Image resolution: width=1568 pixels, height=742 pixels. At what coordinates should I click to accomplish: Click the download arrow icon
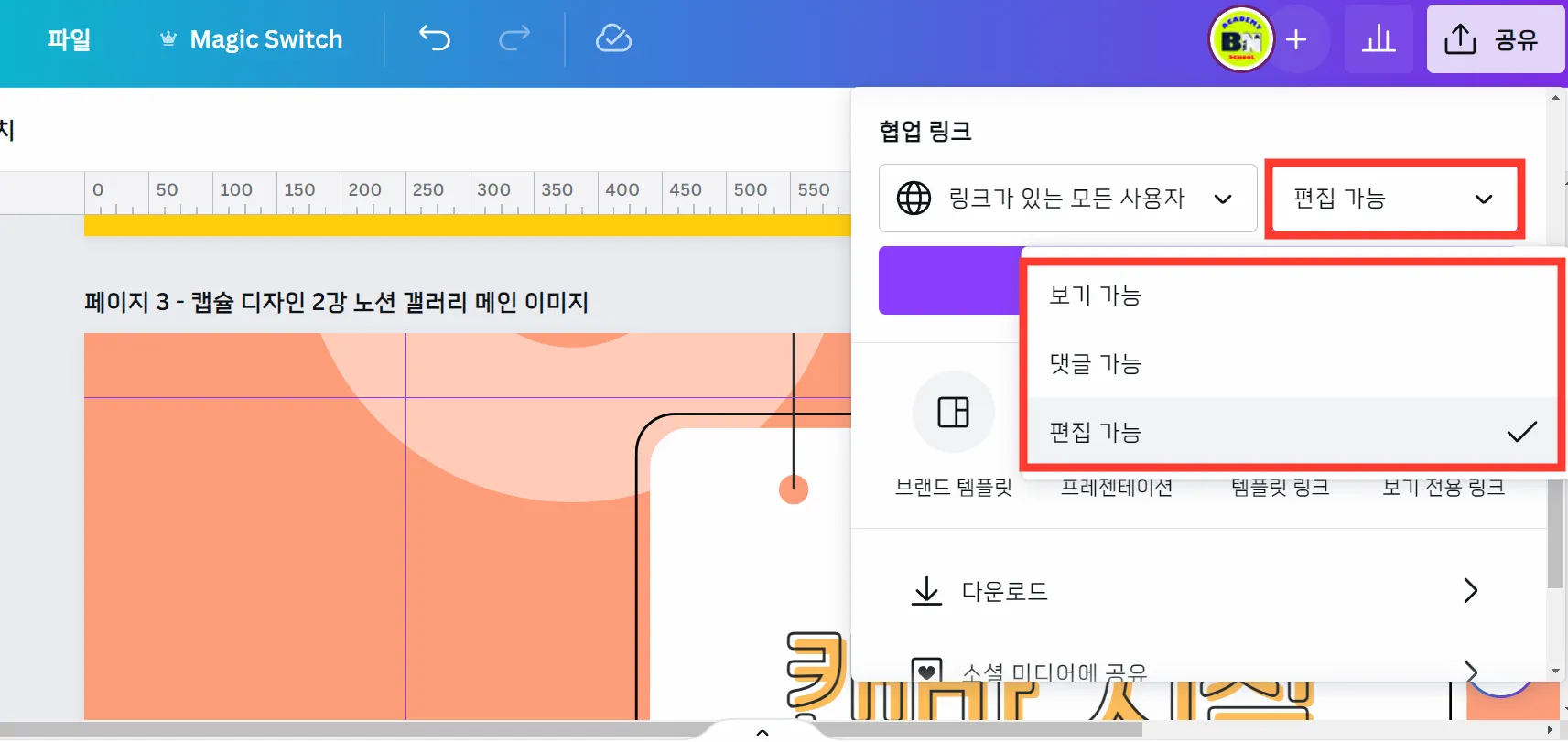tap(926, 591)
